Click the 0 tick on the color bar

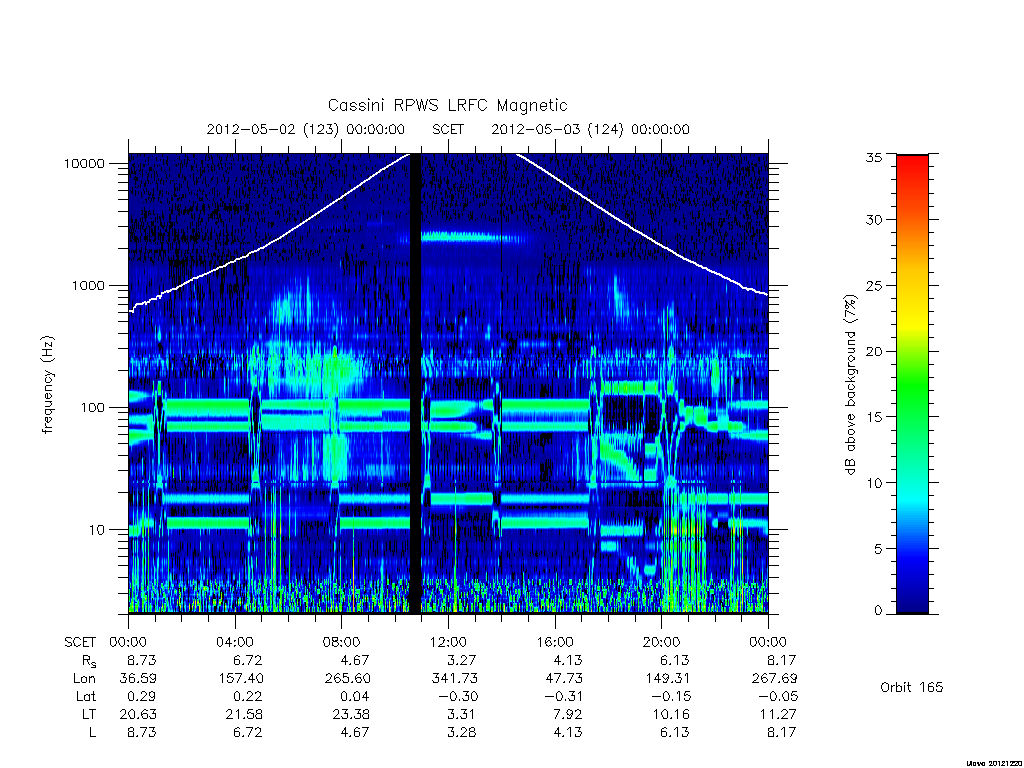(x=878, y=611)
